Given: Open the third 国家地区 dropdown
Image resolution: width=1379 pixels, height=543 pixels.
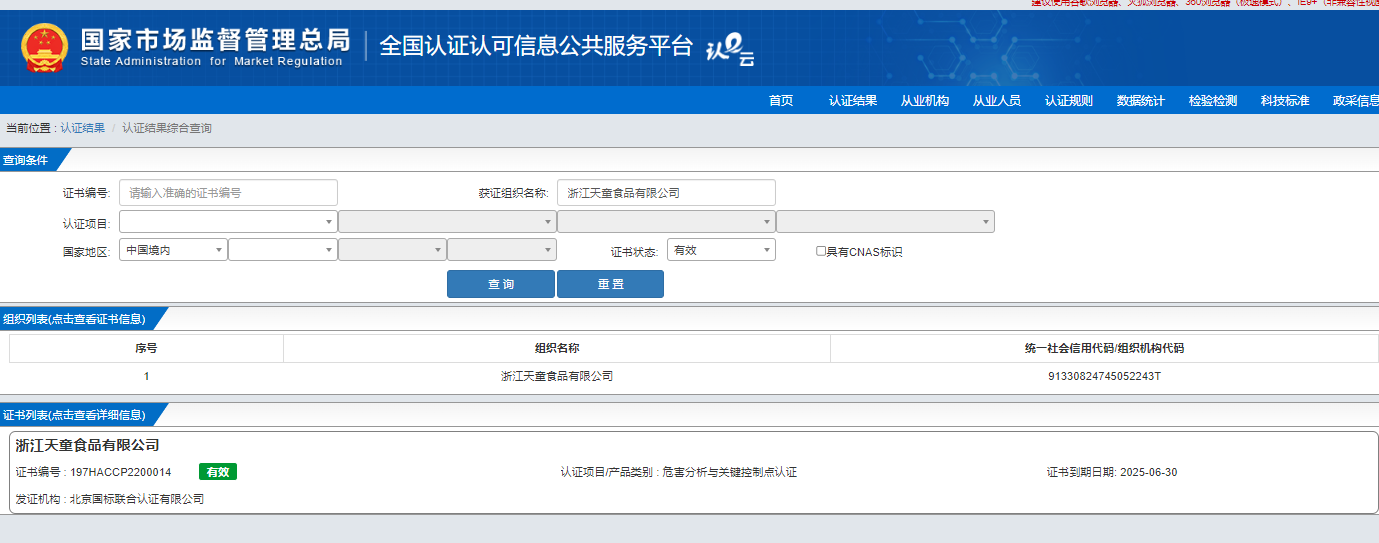Looking at the screenshot, I should tap(392, 250).
